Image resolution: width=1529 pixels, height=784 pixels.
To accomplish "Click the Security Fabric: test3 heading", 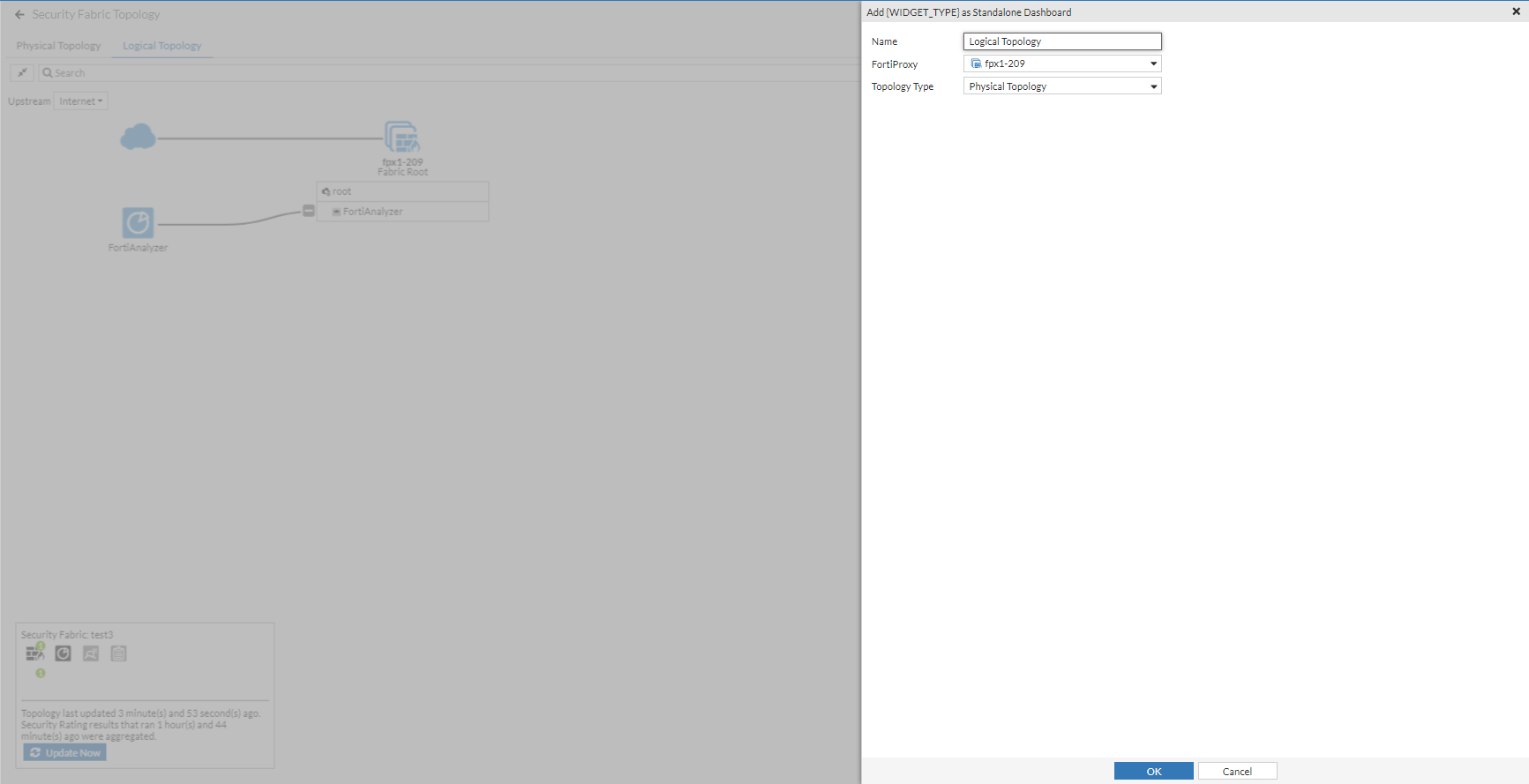I will [x=67, y=635].
